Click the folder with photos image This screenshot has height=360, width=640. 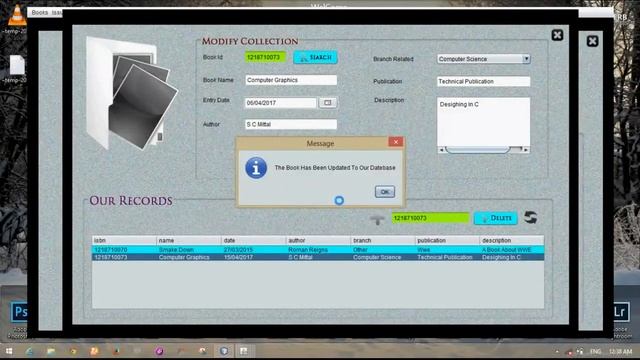tap(132, 93)
